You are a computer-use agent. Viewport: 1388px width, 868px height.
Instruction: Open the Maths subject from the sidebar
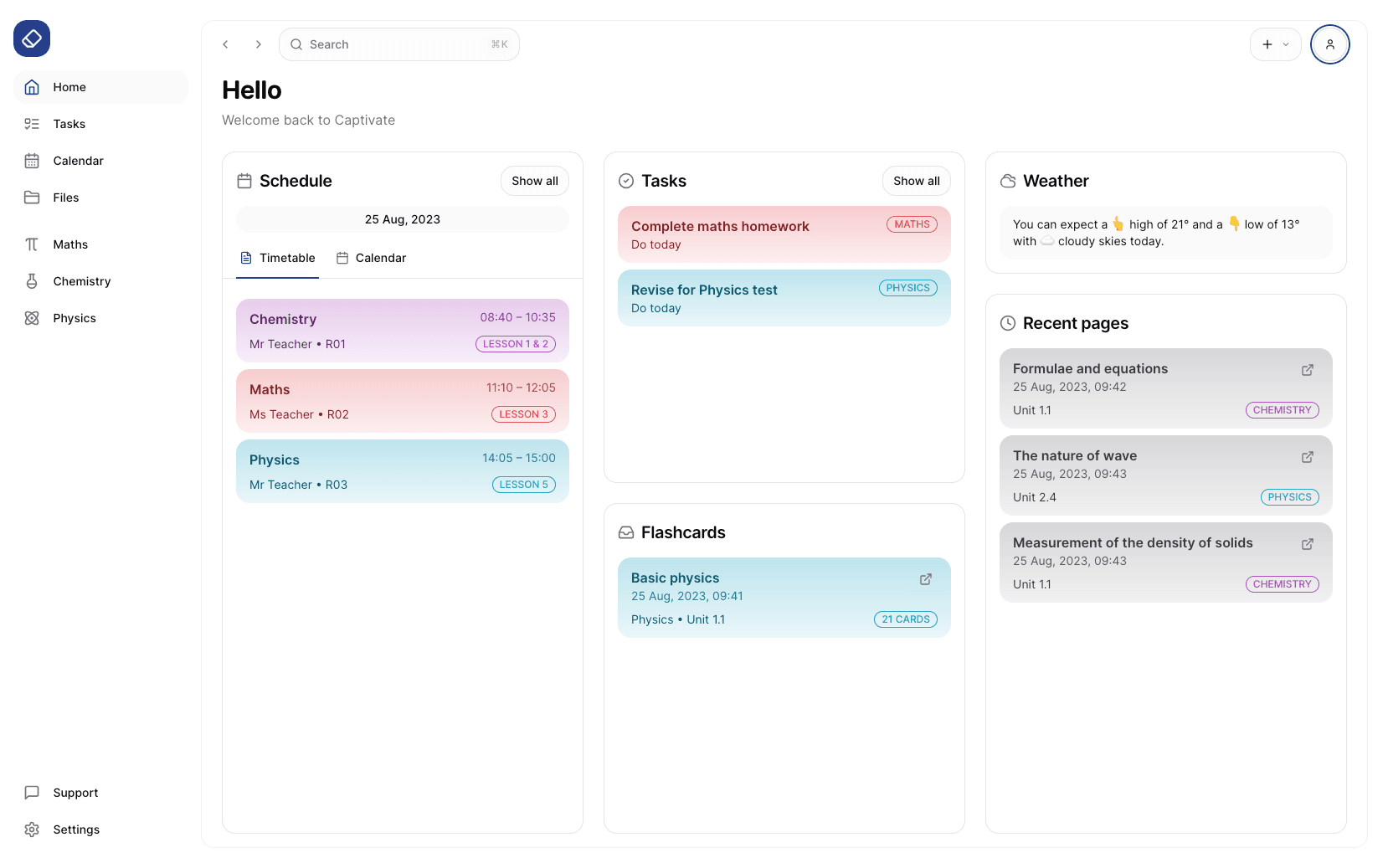point(70,244)
